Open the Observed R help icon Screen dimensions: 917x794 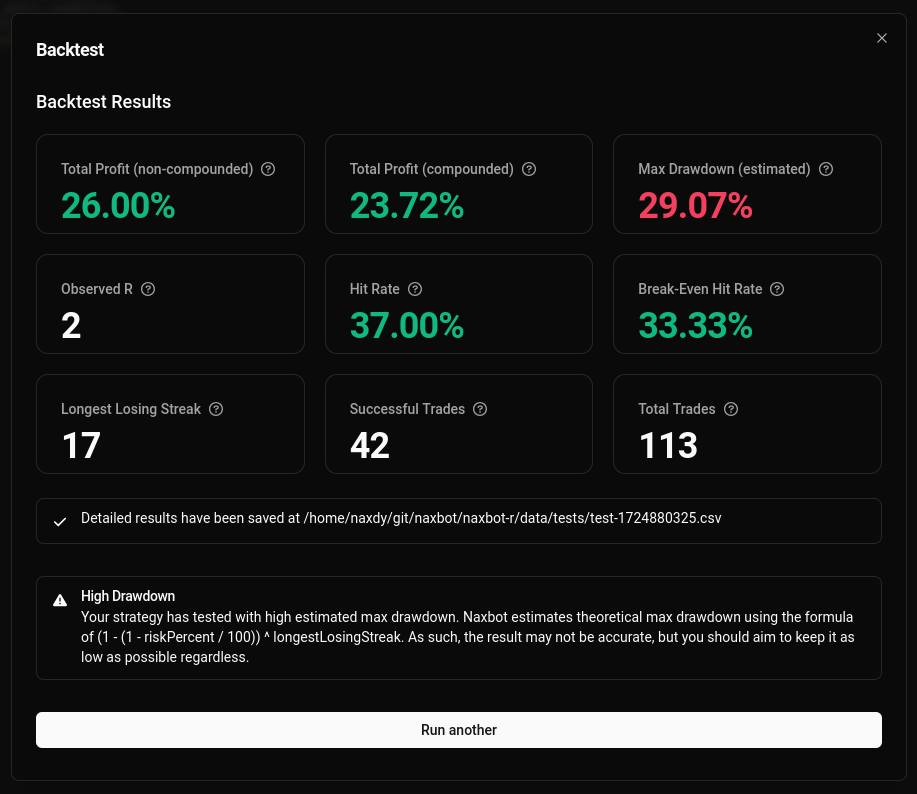[x=148, y=289]
